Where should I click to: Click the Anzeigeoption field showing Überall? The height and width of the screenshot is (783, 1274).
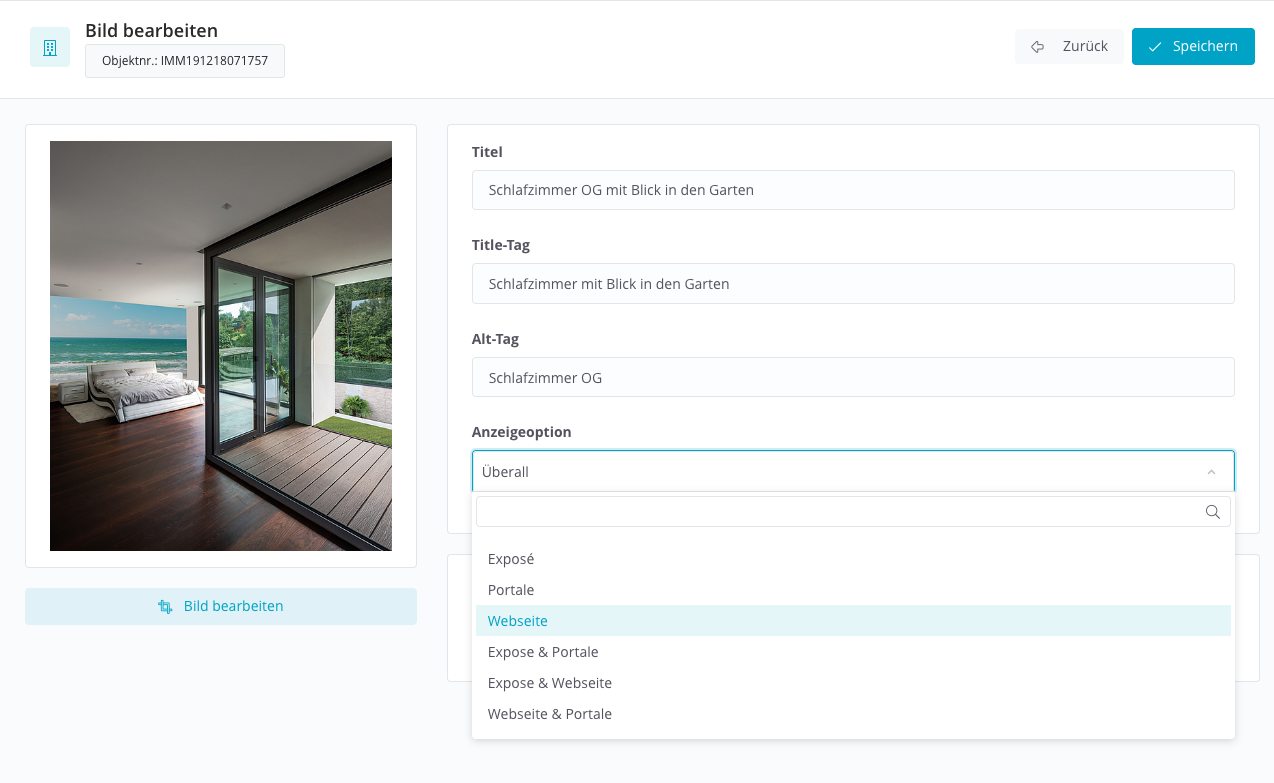point(830,472)
